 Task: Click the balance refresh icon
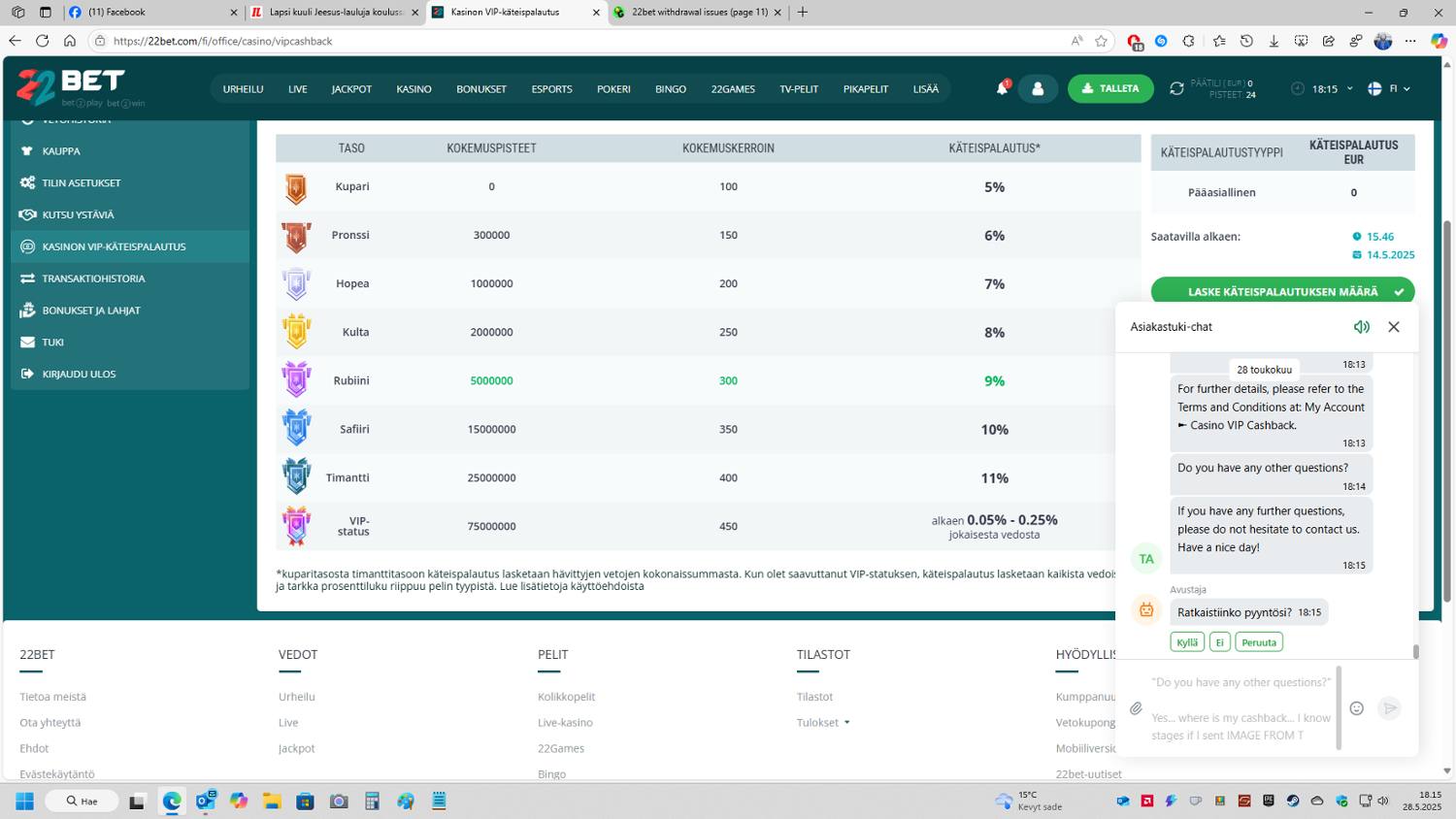pos(1176,88)
